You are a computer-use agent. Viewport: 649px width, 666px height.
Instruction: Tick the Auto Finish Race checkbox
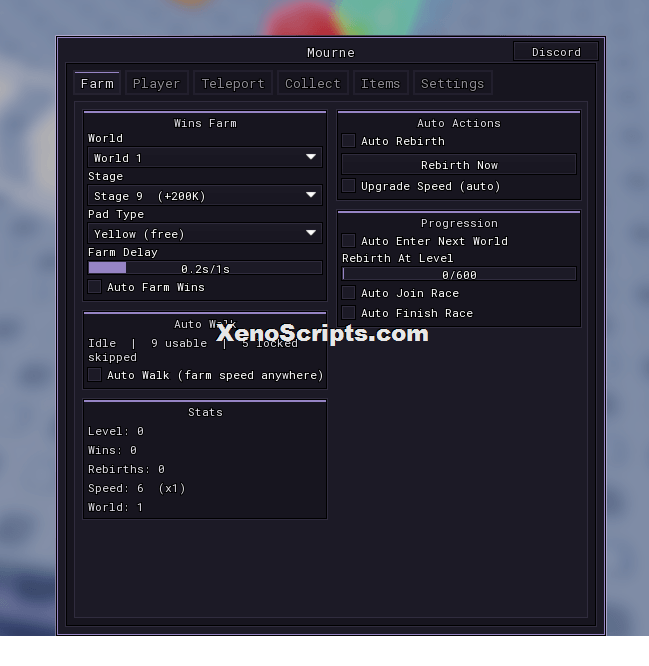[x=349, y=313]
